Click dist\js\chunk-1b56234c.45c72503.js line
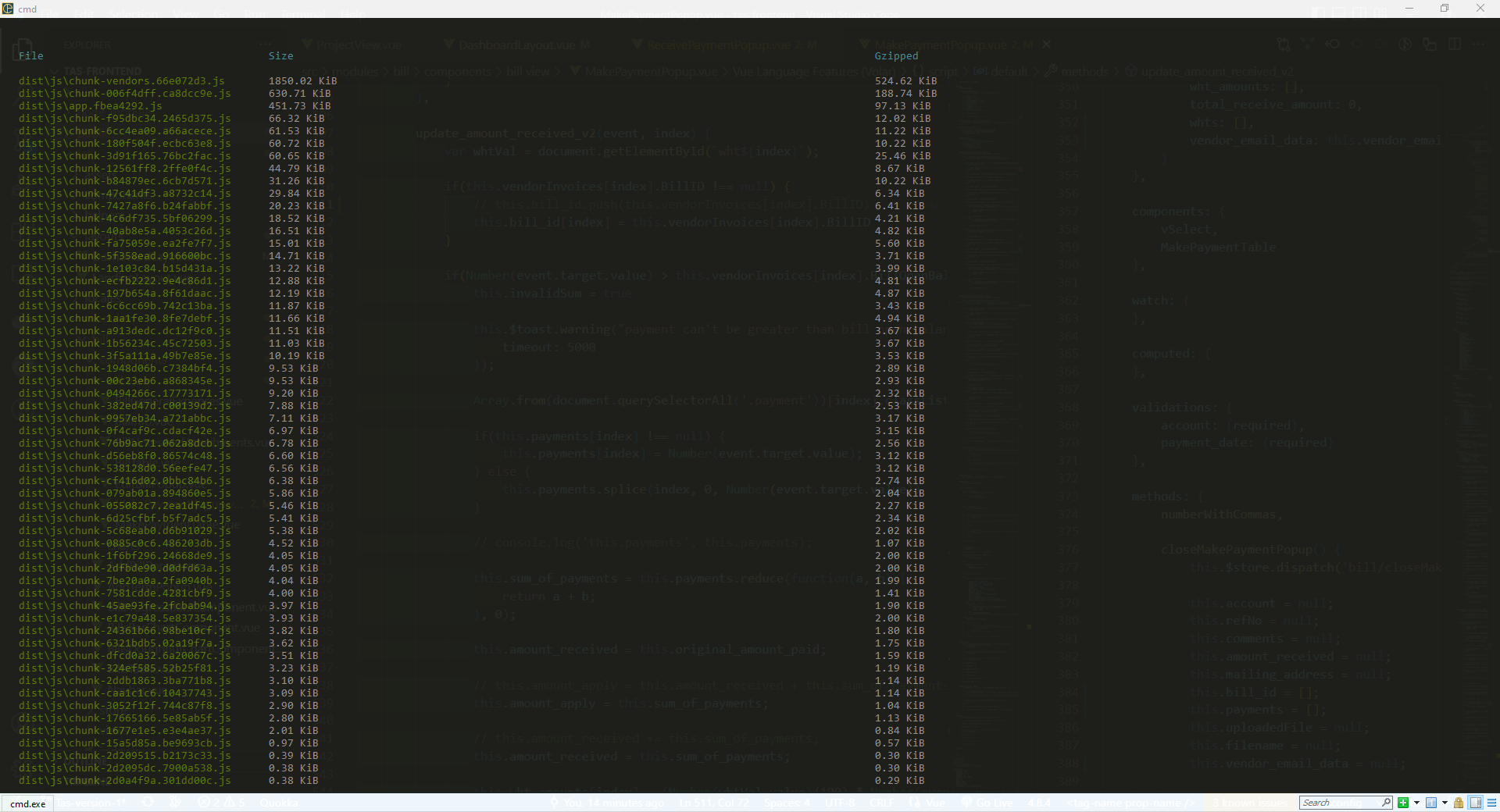This screenshot has height=812, width=1500. tap(125, 344)
